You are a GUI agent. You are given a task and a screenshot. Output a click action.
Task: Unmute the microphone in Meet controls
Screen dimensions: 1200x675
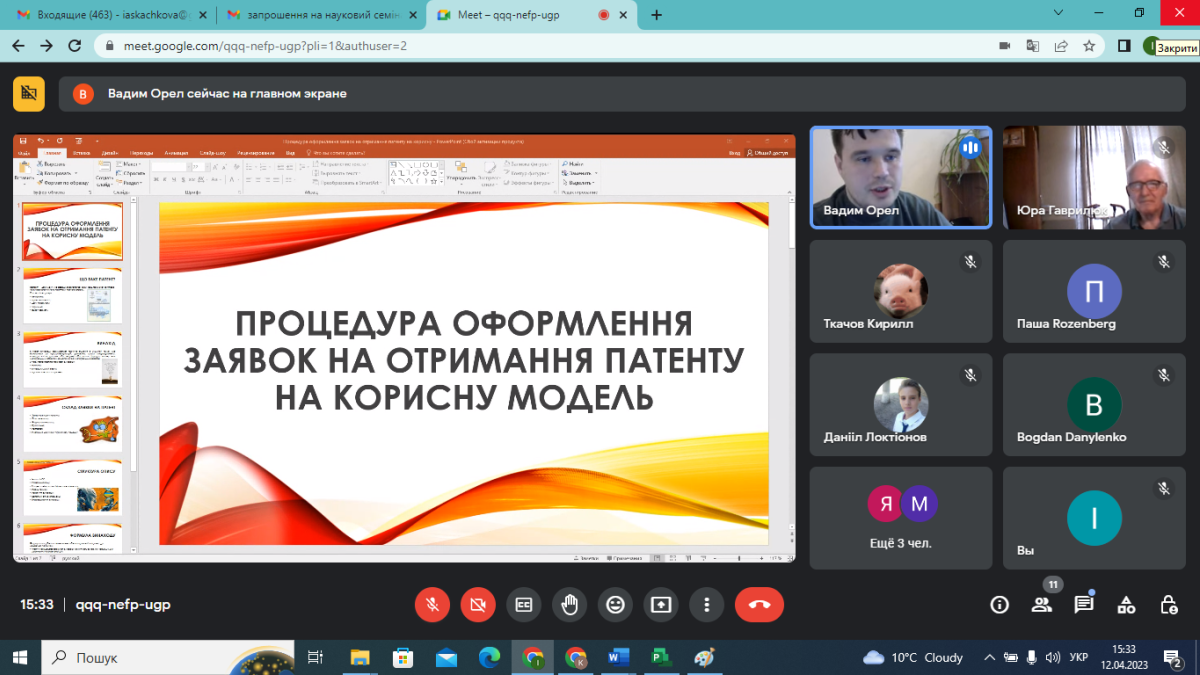pos(432,604)
